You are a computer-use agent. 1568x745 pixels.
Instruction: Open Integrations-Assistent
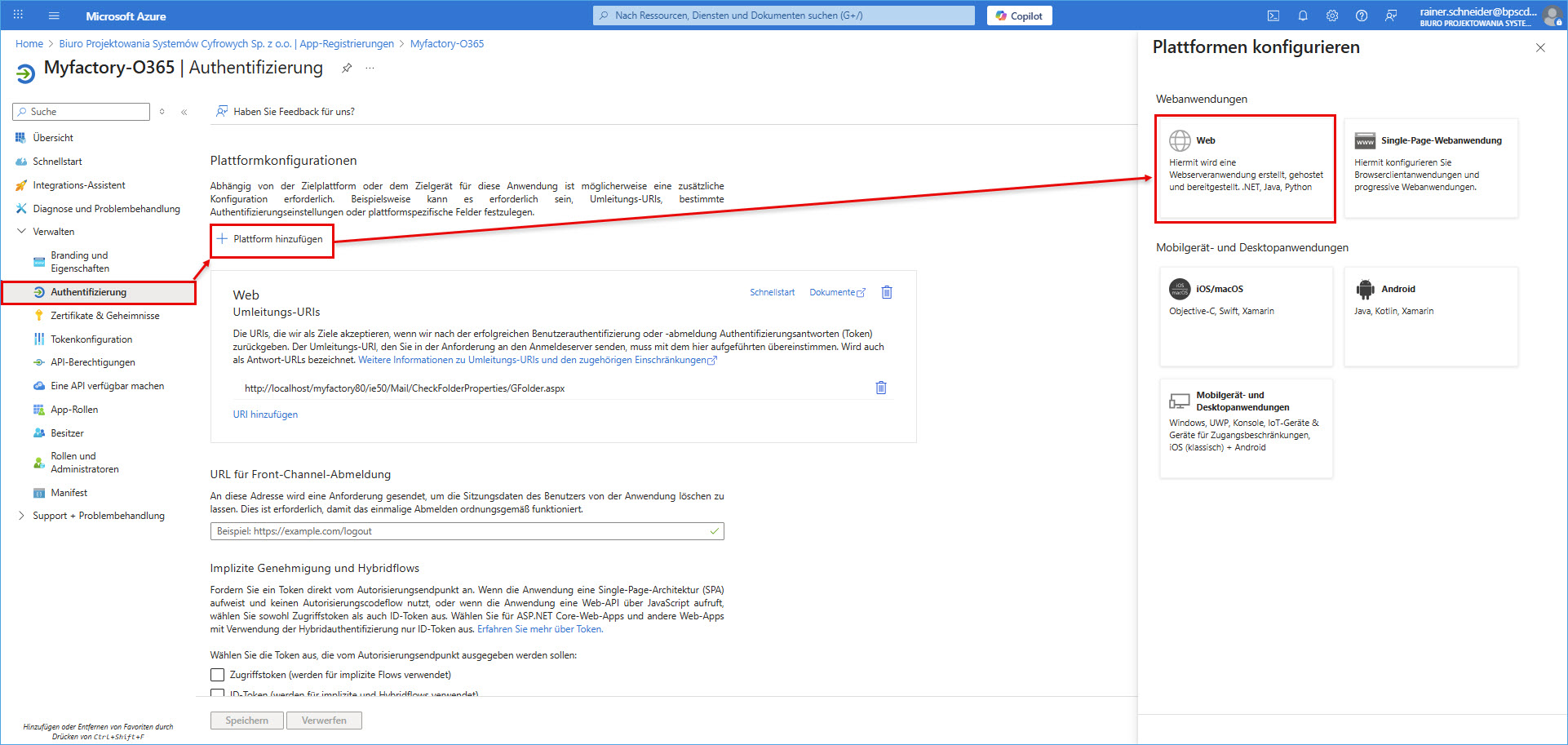(x=79, y=185)
